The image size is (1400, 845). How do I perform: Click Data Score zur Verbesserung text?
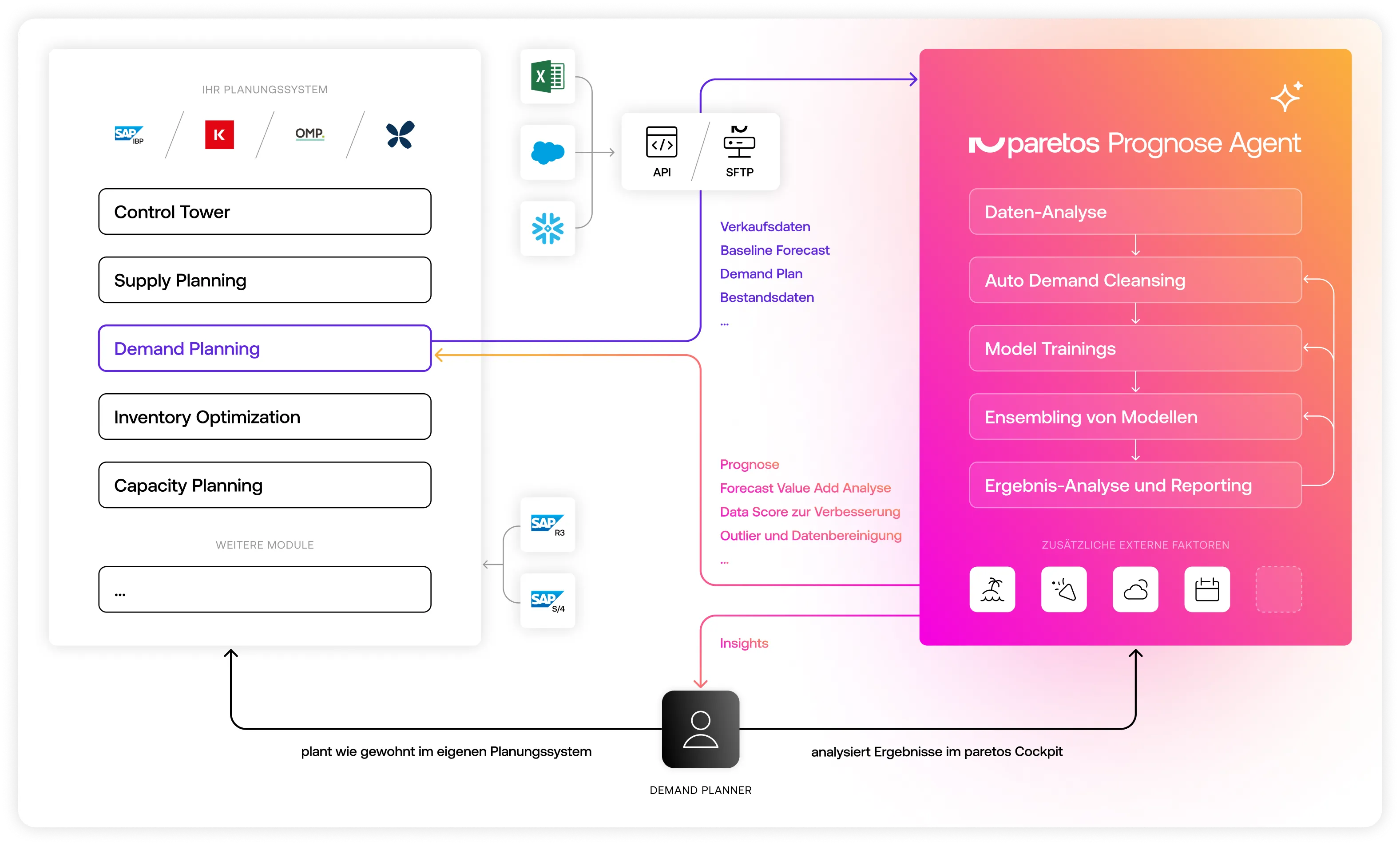coord(809,512)
